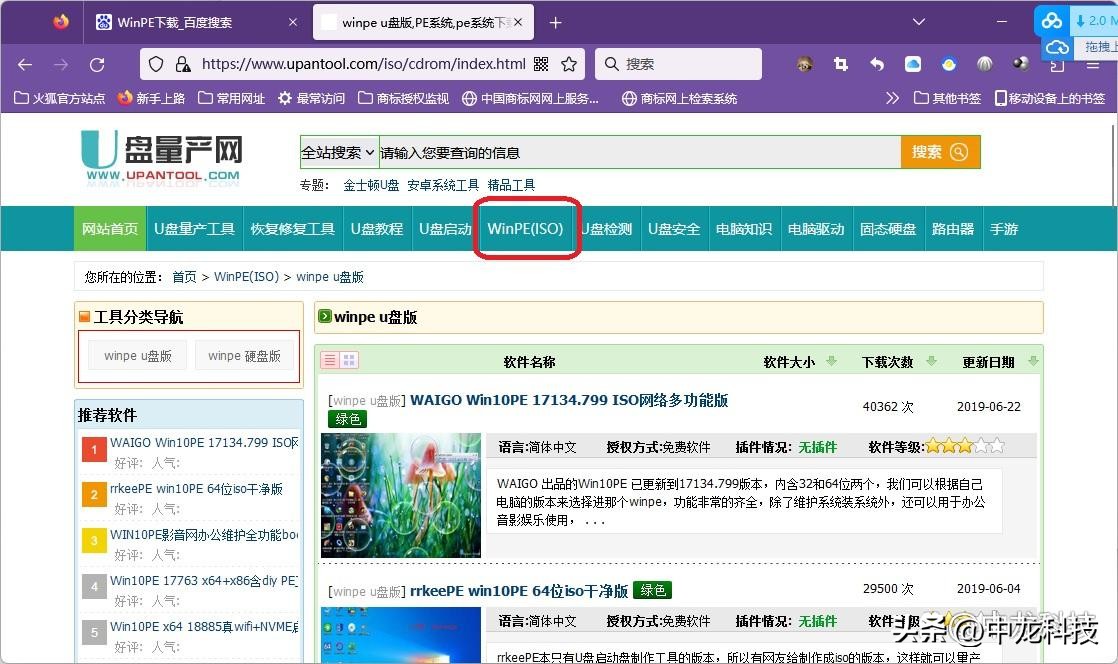This screenshot has width=1118, height=664.
Task: Click the page reload icon
Action: pyautogui.click(x=97, y=64)
